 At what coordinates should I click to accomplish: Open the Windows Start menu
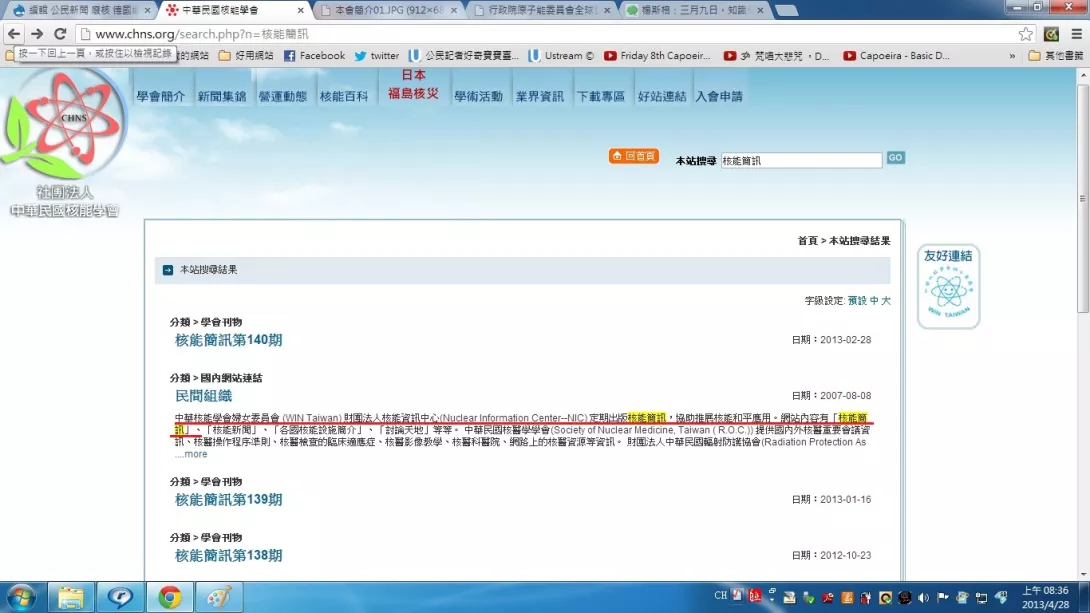click(x=20, y=597)
